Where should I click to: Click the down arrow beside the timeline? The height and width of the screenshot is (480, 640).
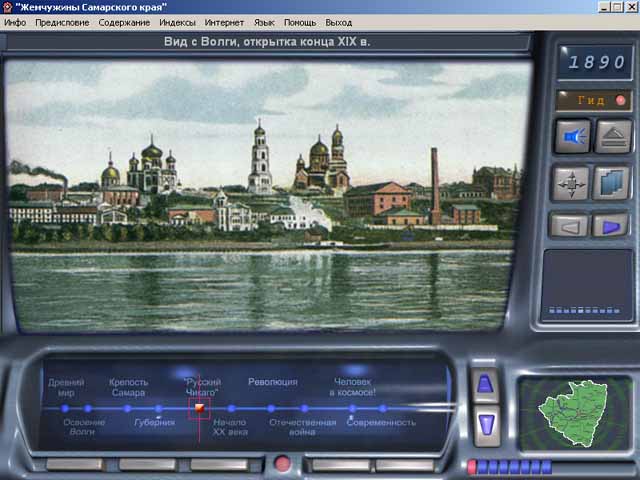click(484, 423)
